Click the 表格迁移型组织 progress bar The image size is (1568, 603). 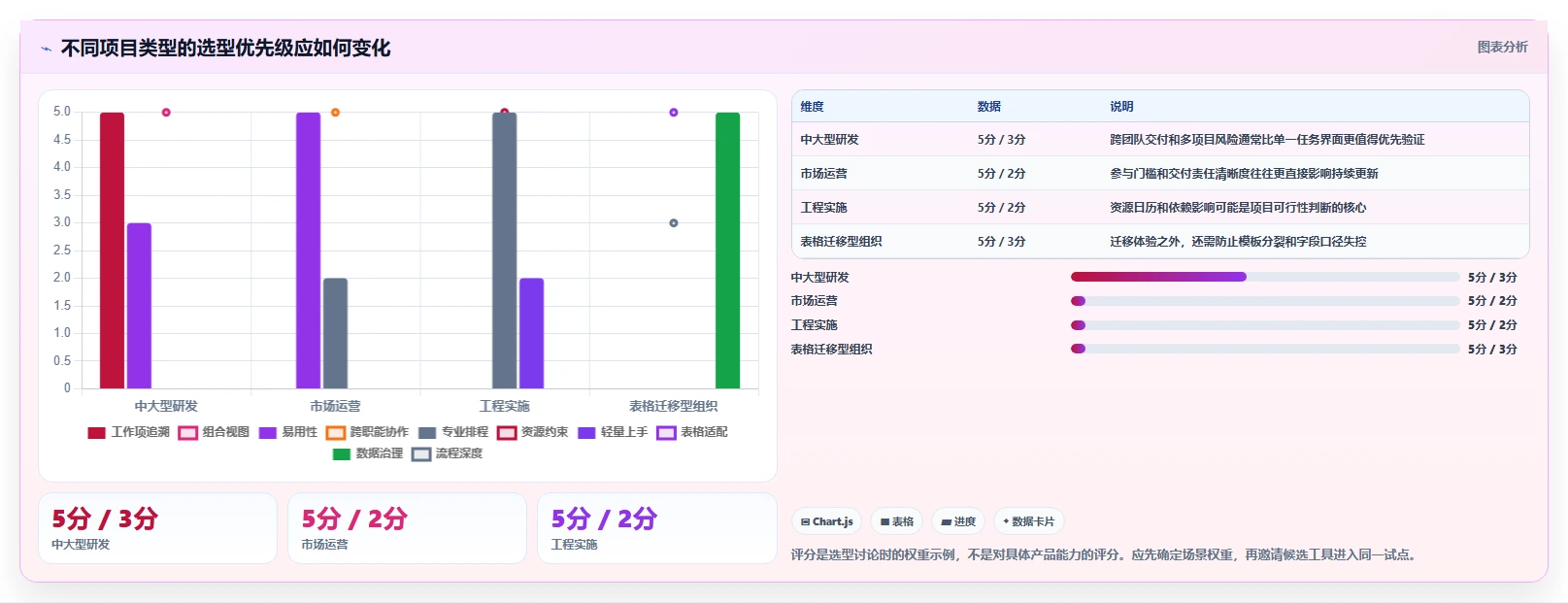(x=1265, y=349)
